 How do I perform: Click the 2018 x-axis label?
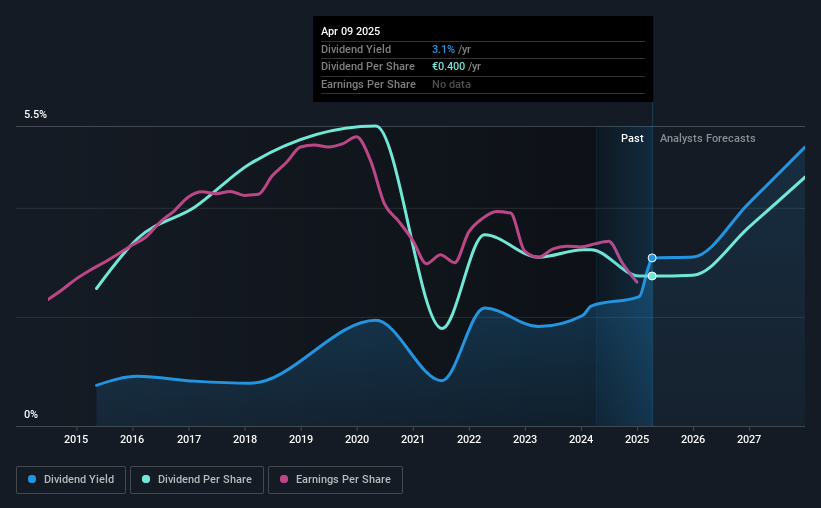pyautogui.click(x=245, y=439)
